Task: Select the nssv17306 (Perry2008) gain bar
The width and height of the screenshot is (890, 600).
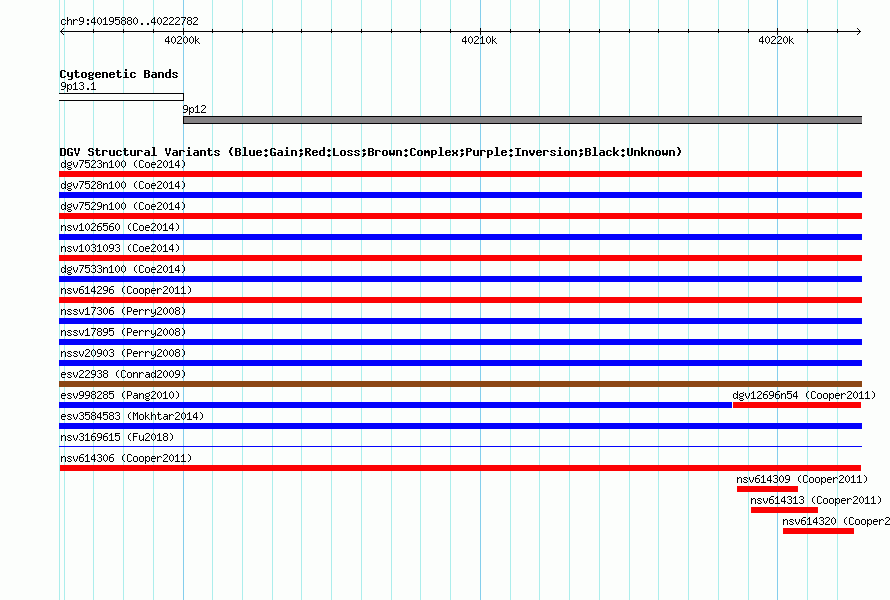Action: pos(460,321)
